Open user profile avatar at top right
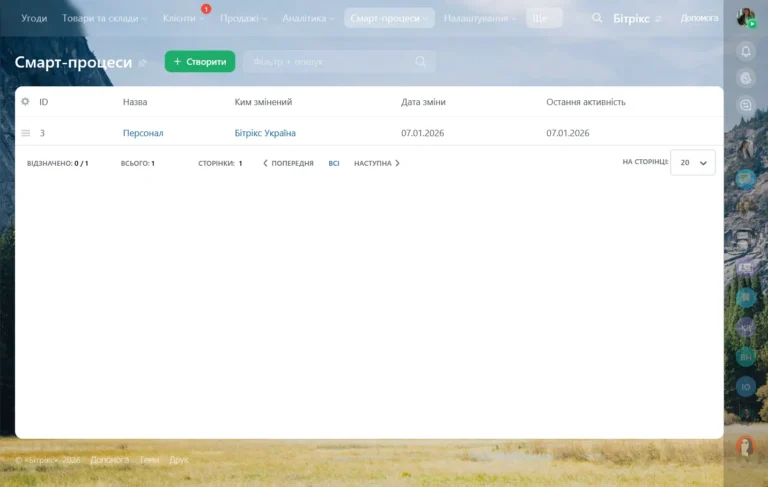Screen dimensions: 768x487 click(745, 18)
